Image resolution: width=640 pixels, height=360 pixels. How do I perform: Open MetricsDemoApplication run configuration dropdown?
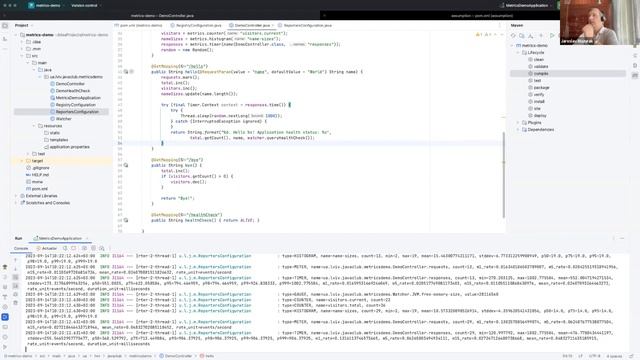point(525,5)
